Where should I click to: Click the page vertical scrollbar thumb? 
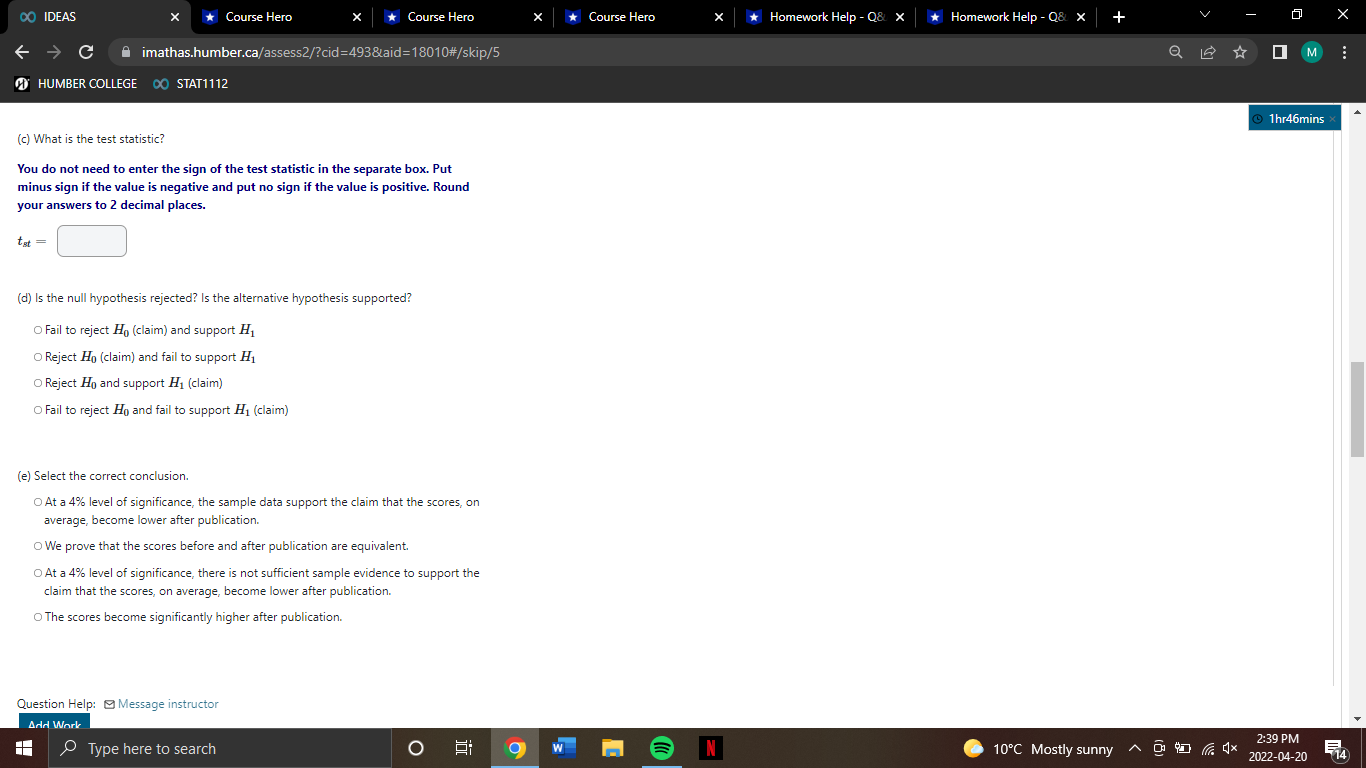[x=1357, y=409]
